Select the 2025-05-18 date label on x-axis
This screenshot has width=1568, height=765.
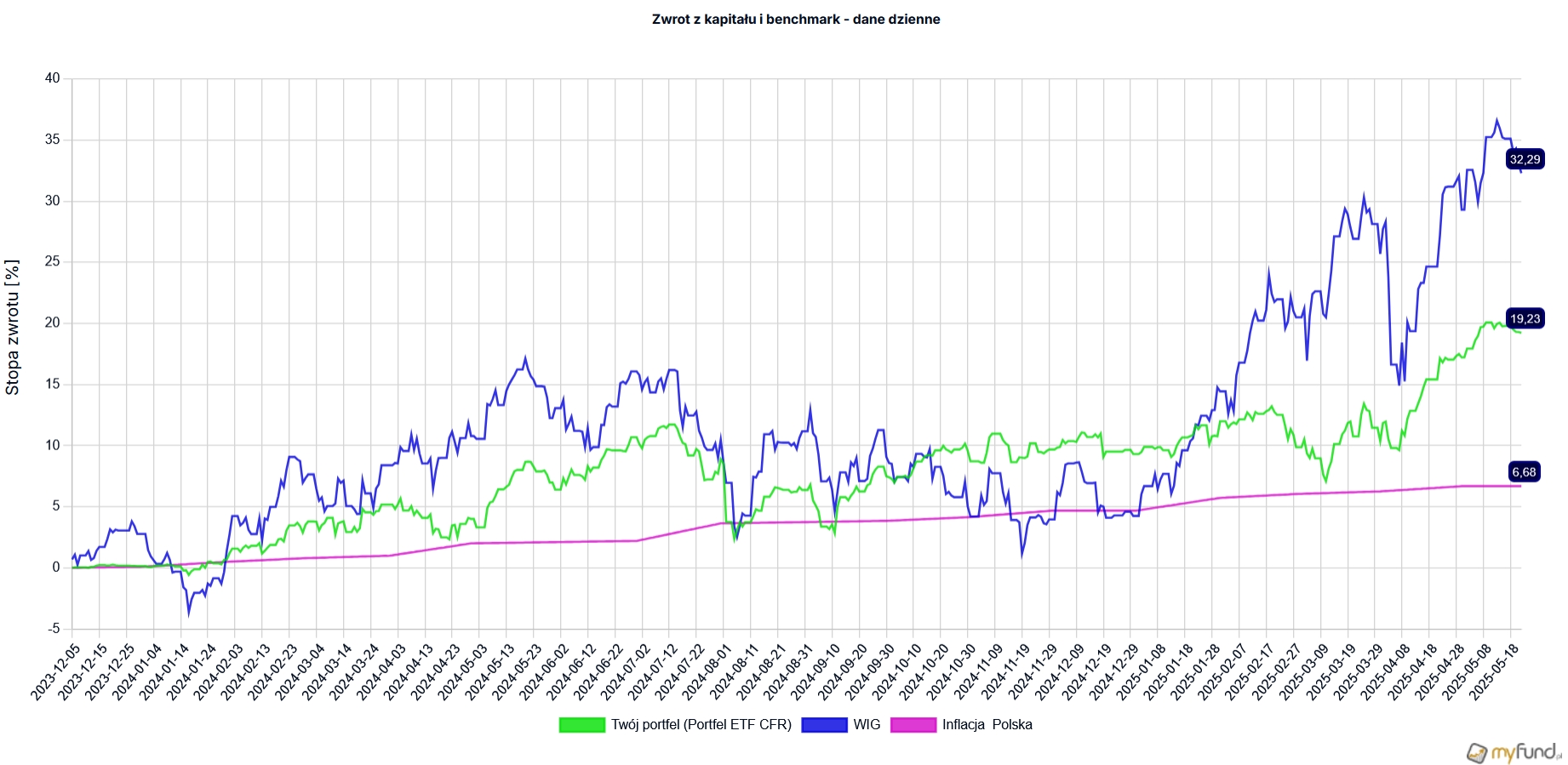pyautogui.click(x=1495, y=671)
